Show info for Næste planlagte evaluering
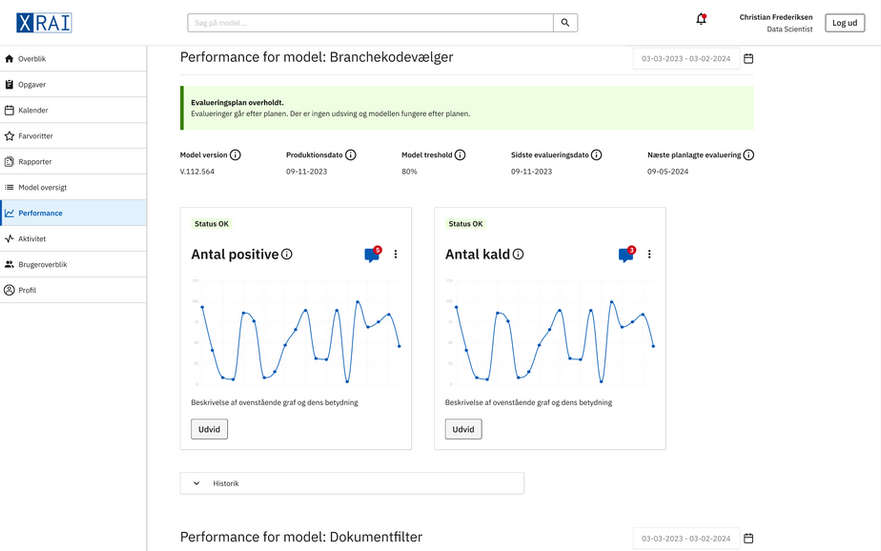The width and height of the screenshot is (881, 551). tap(748, 155)
